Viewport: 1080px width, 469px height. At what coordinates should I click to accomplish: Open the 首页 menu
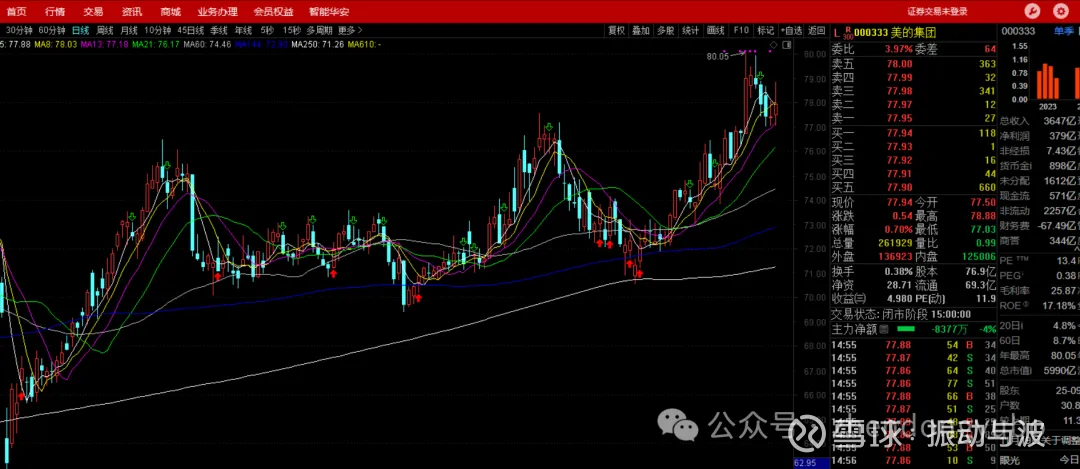coord(17,12)
